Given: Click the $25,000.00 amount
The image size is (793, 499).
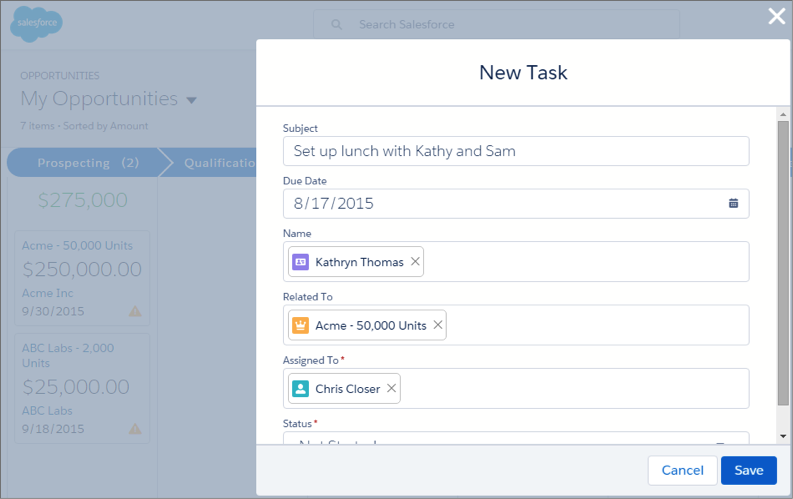Looking at the screenshot, I should (76, 387).
